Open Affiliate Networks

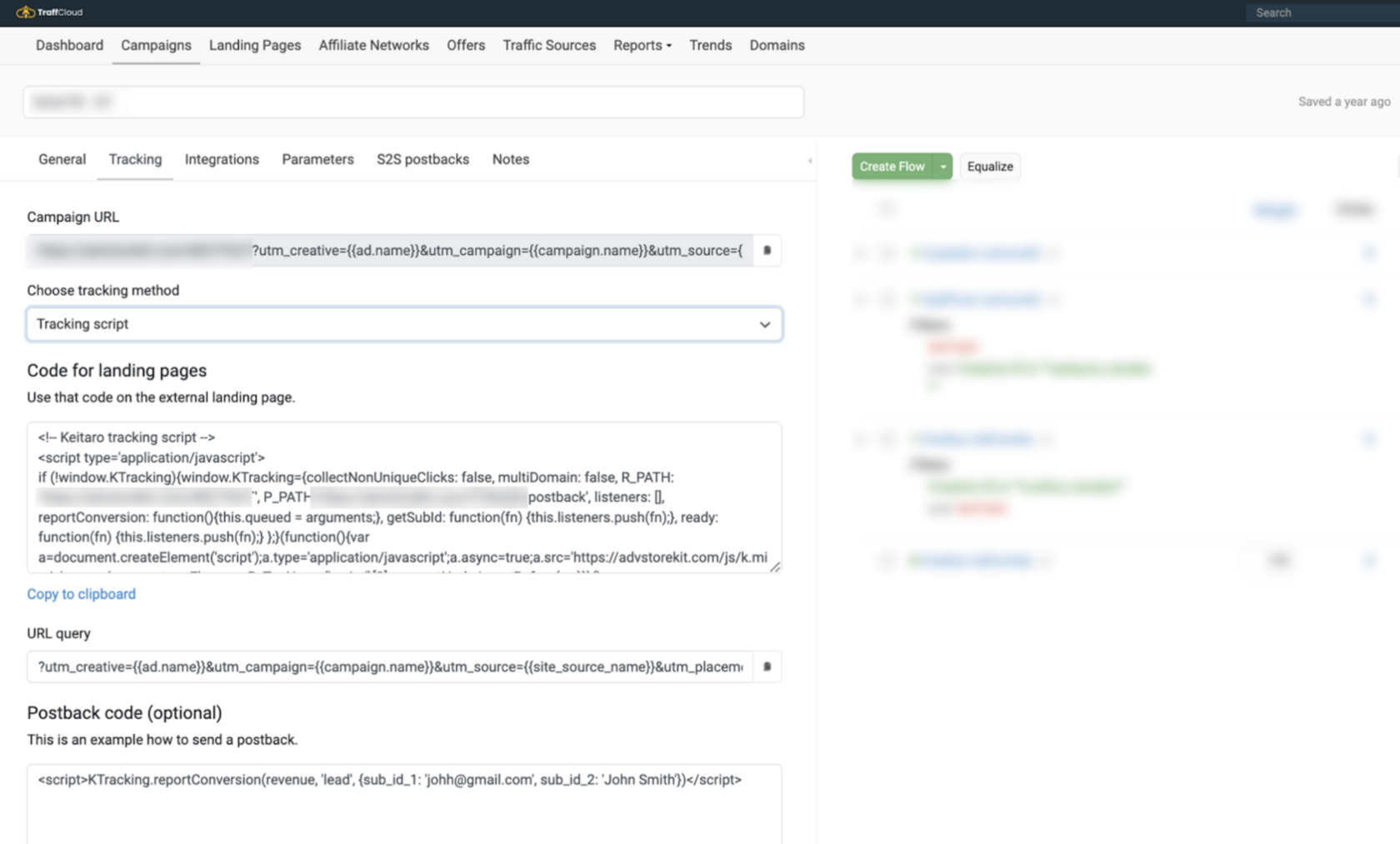click(x=373, y=45)
